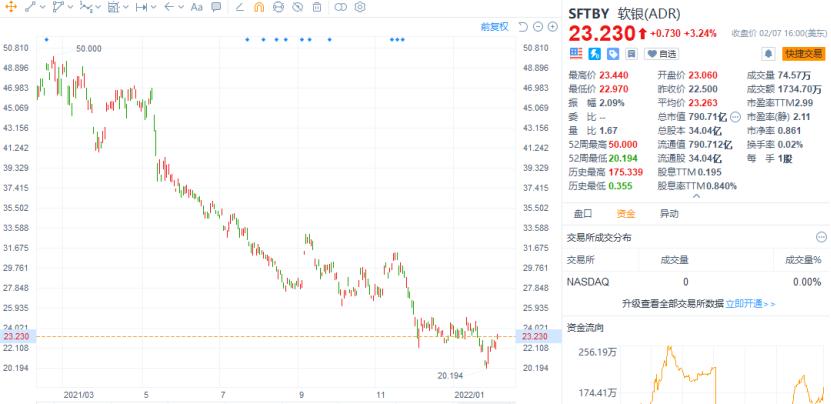Select the Aa text annotation tool
This screenshot has width=831, height=404.
(x=197, y=7)
